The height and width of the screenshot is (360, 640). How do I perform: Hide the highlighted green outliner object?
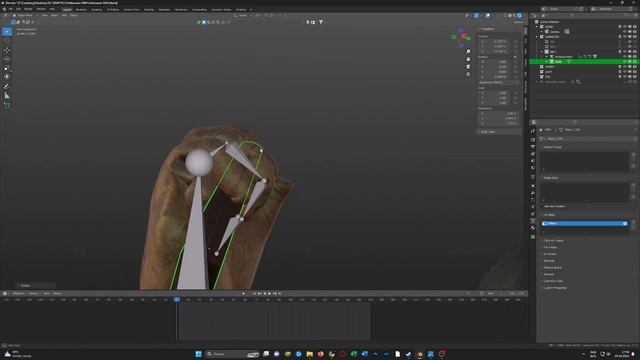[624, 62]
